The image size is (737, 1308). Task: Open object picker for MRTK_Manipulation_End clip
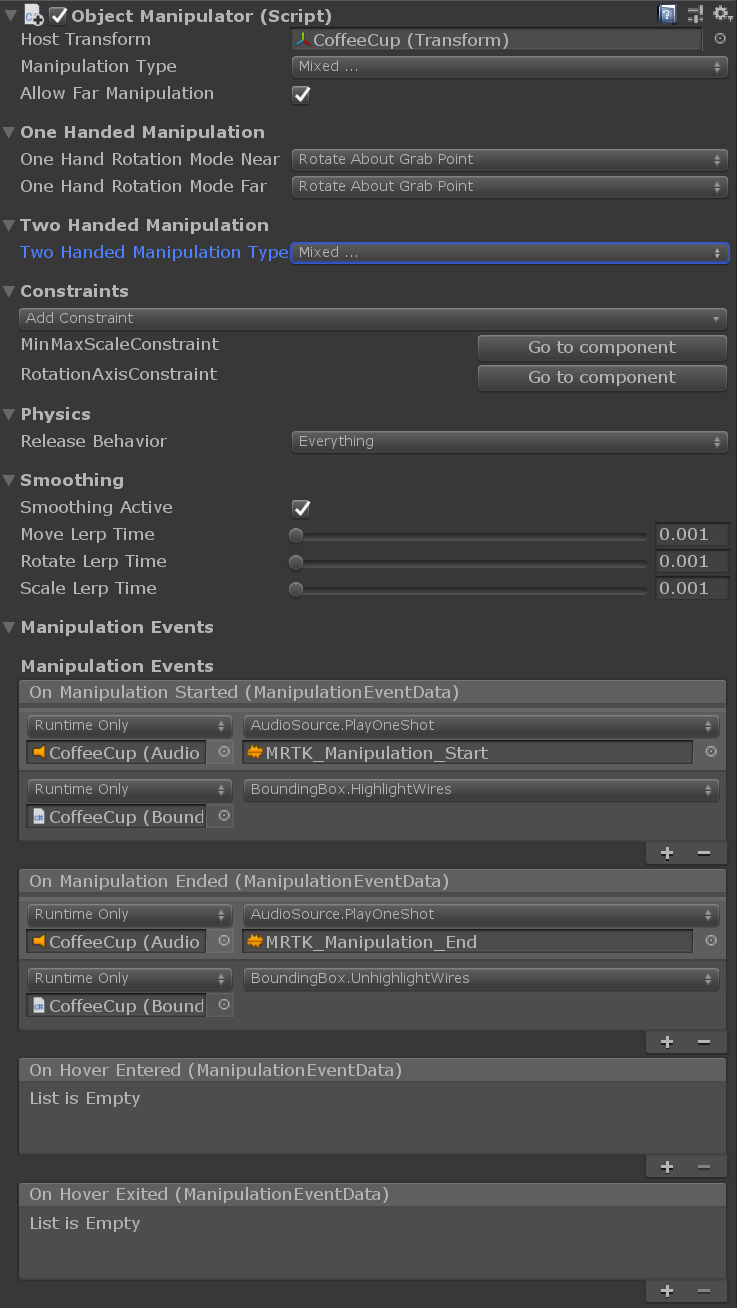(x=711, y=941)
